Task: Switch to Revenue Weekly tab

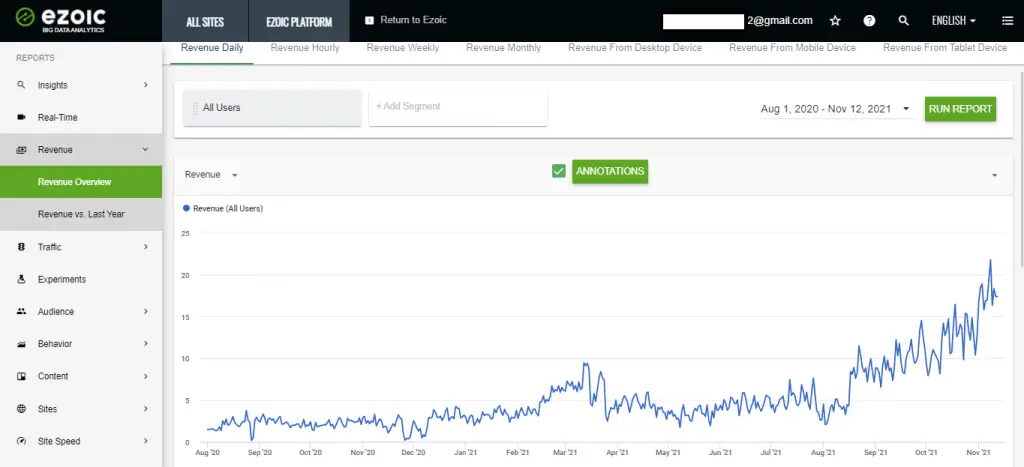Action: tap(403, 48)
